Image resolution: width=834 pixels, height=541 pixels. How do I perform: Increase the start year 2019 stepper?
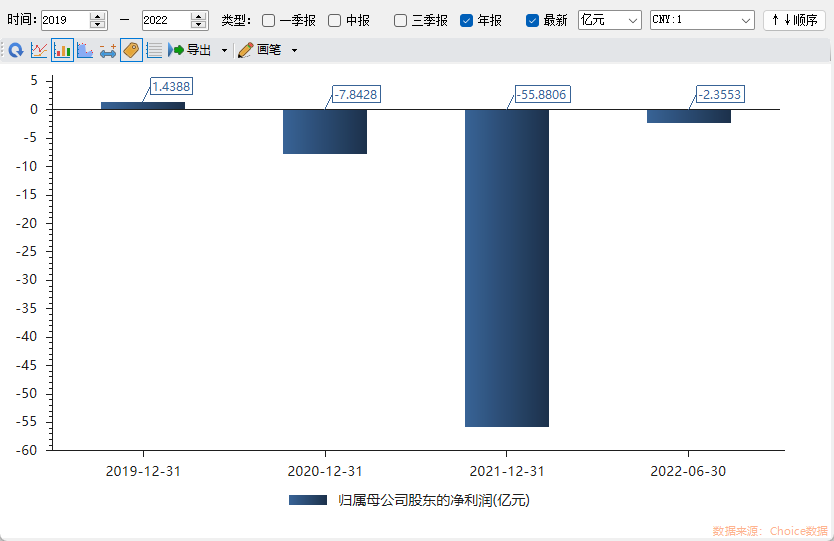click(x=97, y=16)
